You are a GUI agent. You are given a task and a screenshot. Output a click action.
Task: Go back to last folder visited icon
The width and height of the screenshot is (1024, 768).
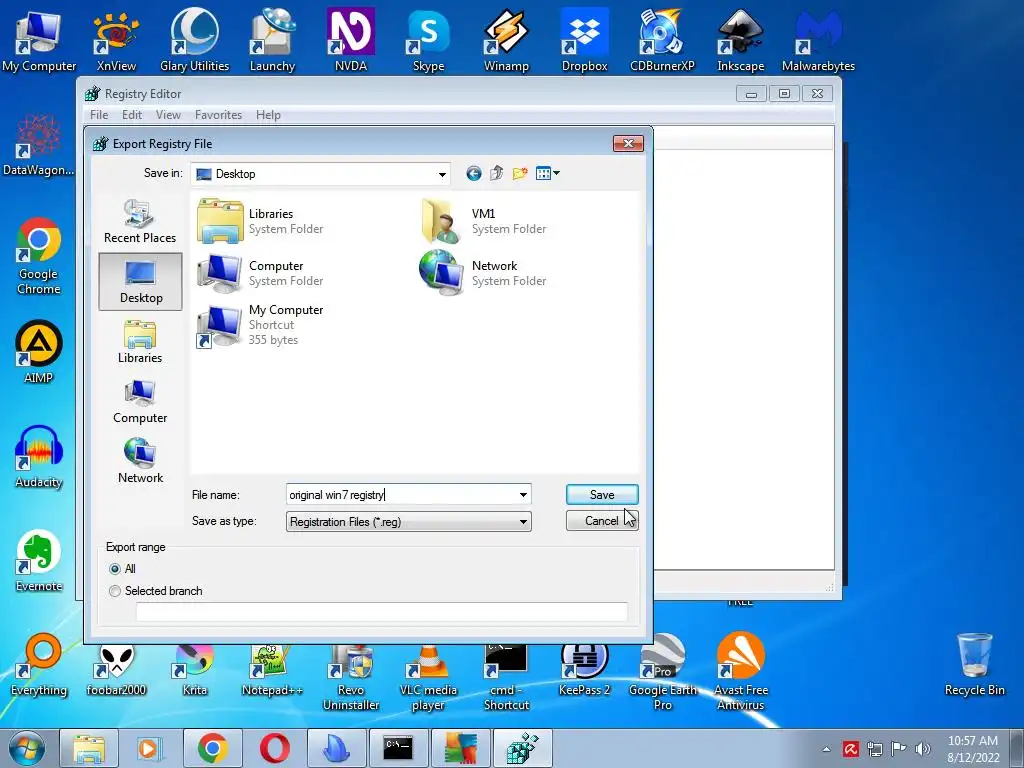(473, 173)
